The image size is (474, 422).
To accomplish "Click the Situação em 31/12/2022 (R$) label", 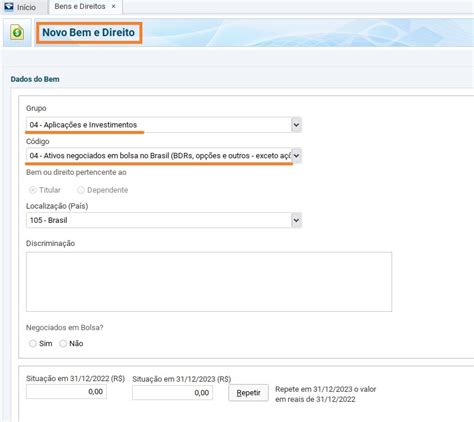I will 75,378.
